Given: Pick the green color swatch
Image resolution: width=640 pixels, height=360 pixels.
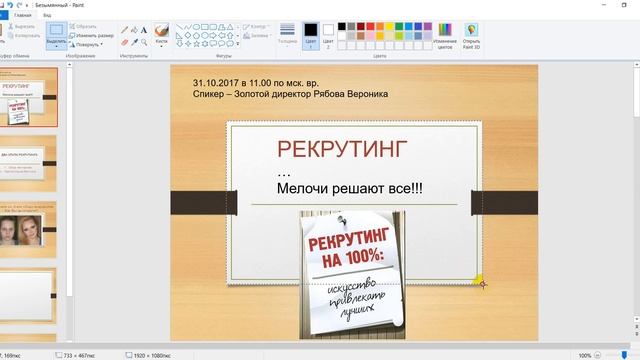Looking at the screenshot, I should coord(399,27).
